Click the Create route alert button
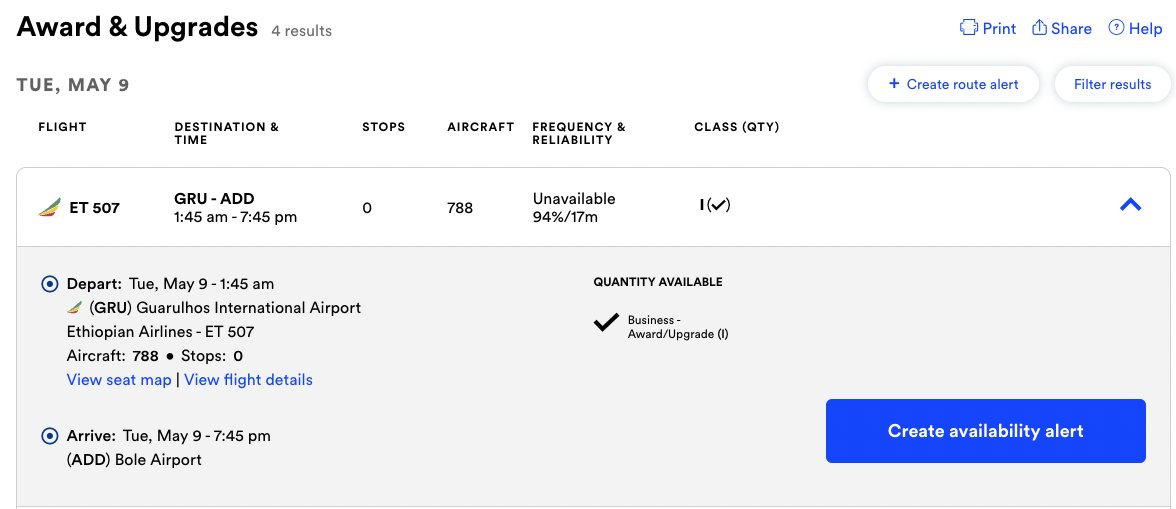This screenshot has width=1176, height=509. [953, 84]
